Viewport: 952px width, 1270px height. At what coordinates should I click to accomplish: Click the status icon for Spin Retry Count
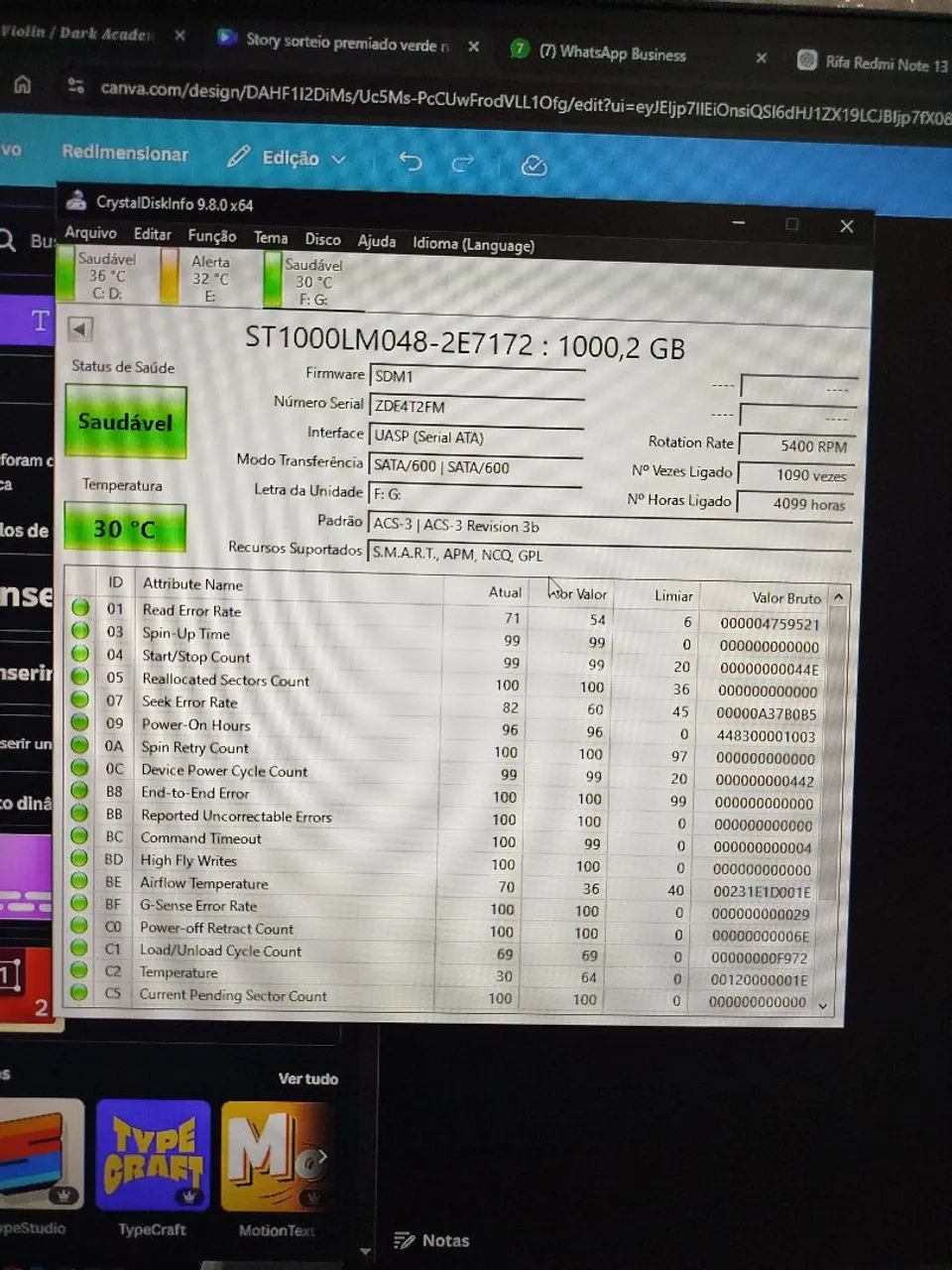[x=80, y=745]
